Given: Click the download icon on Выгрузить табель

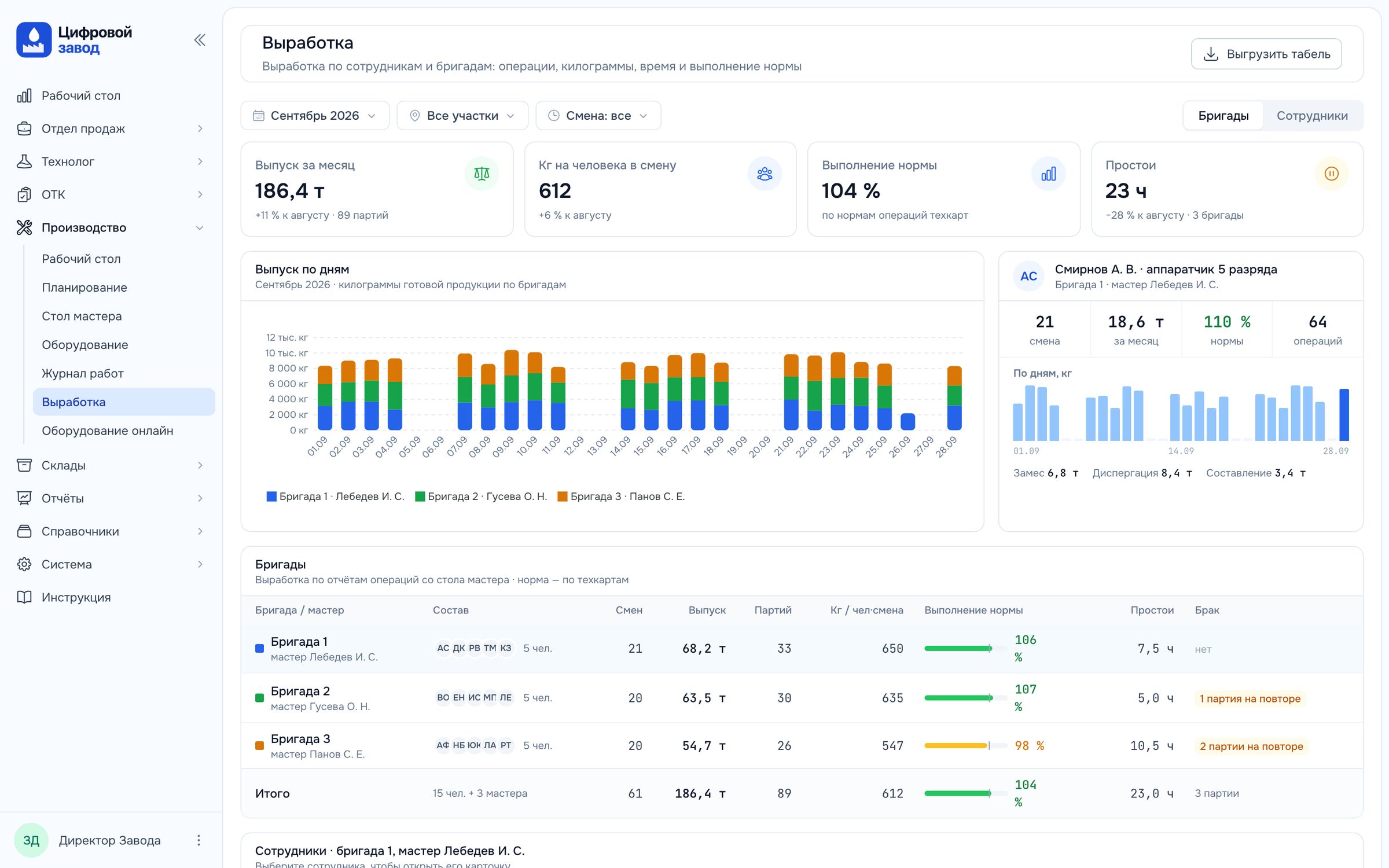Looking at the screenshot, I should coord(1211,54).
